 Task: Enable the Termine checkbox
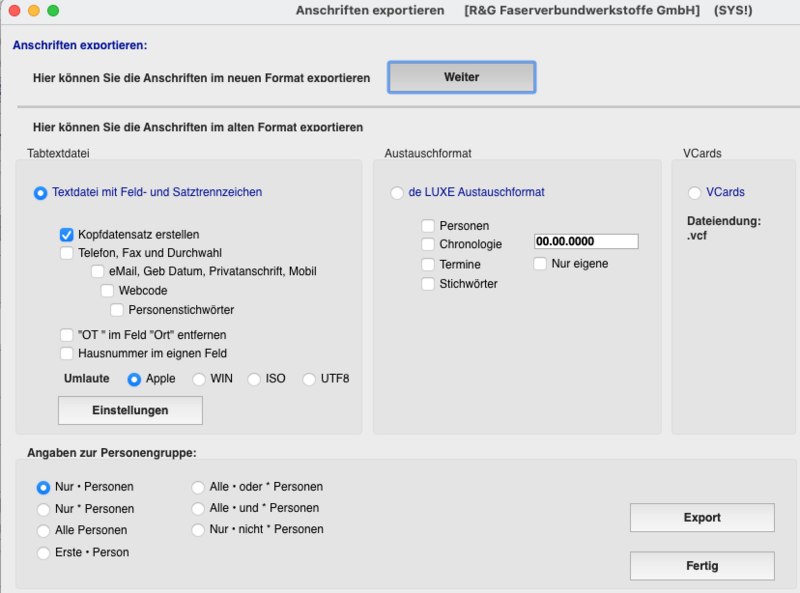(x=429, y=265)
